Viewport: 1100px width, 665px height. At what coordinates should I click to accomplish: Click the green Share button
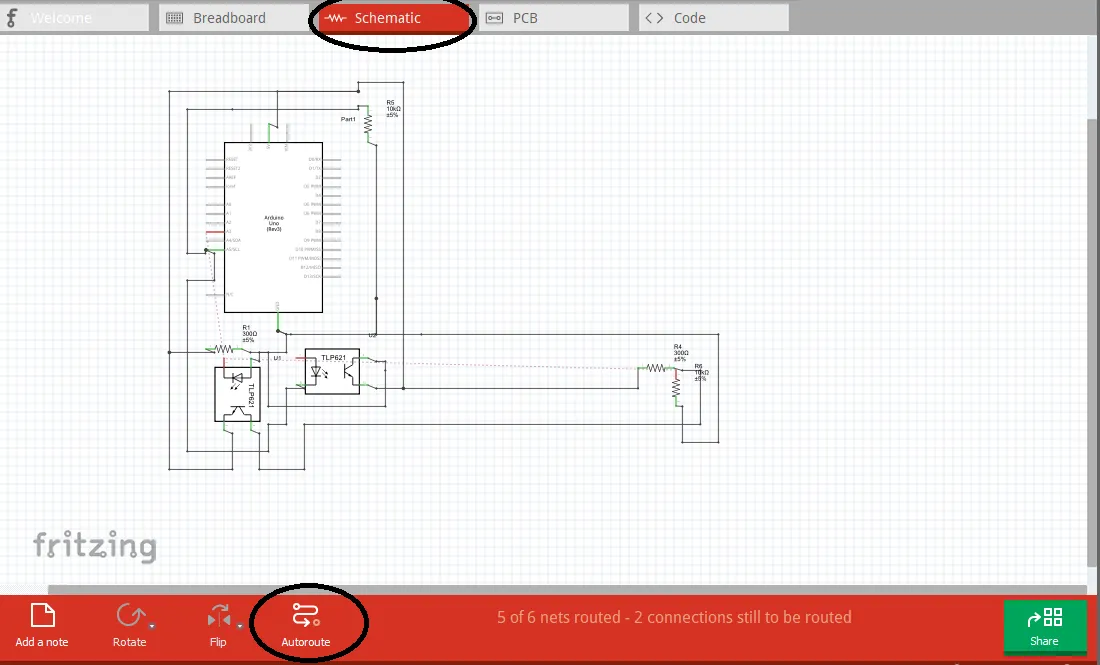point(1044,626)
